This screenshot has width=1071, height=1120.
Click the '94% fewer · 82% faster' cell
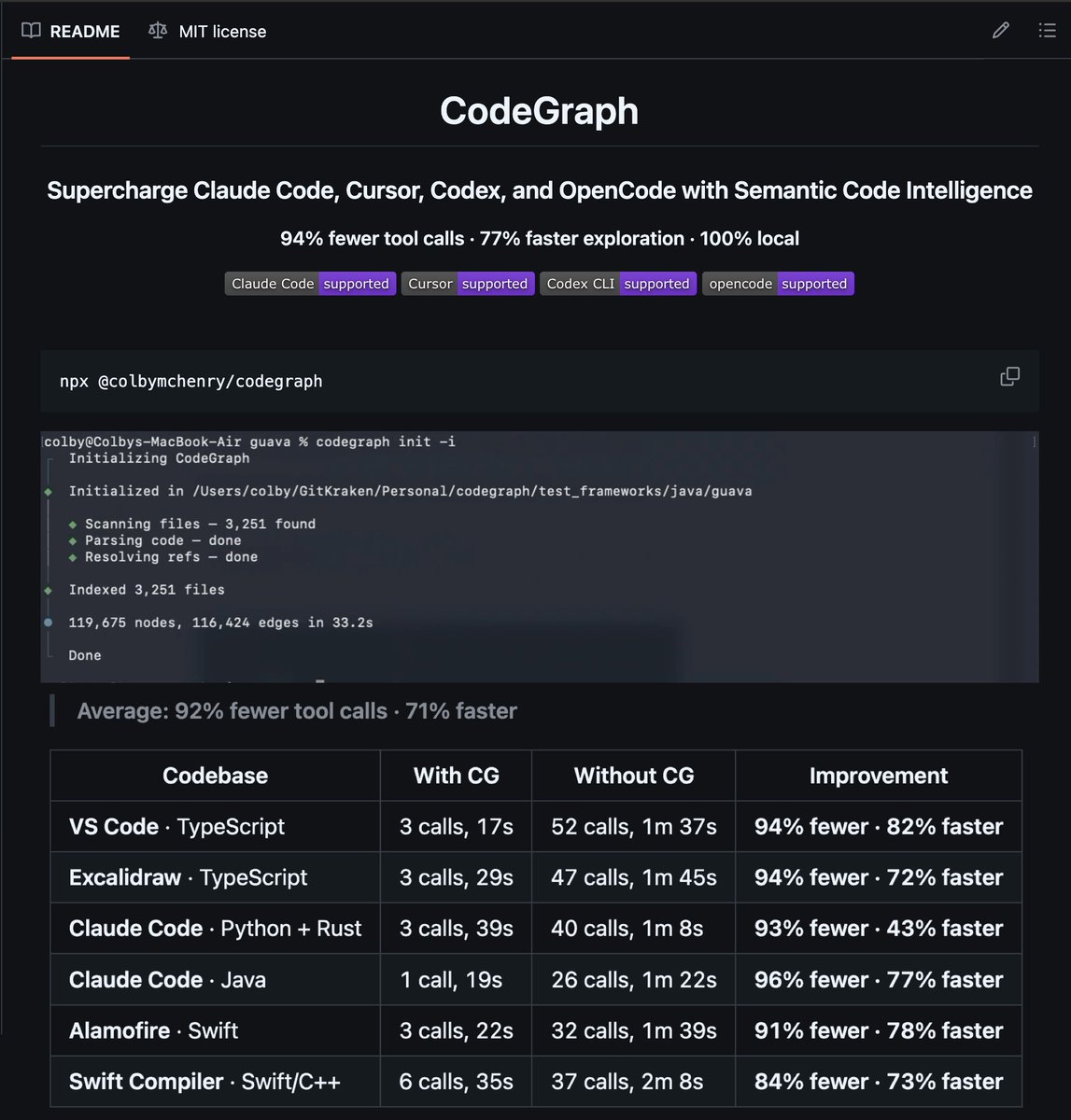(879, 827)
